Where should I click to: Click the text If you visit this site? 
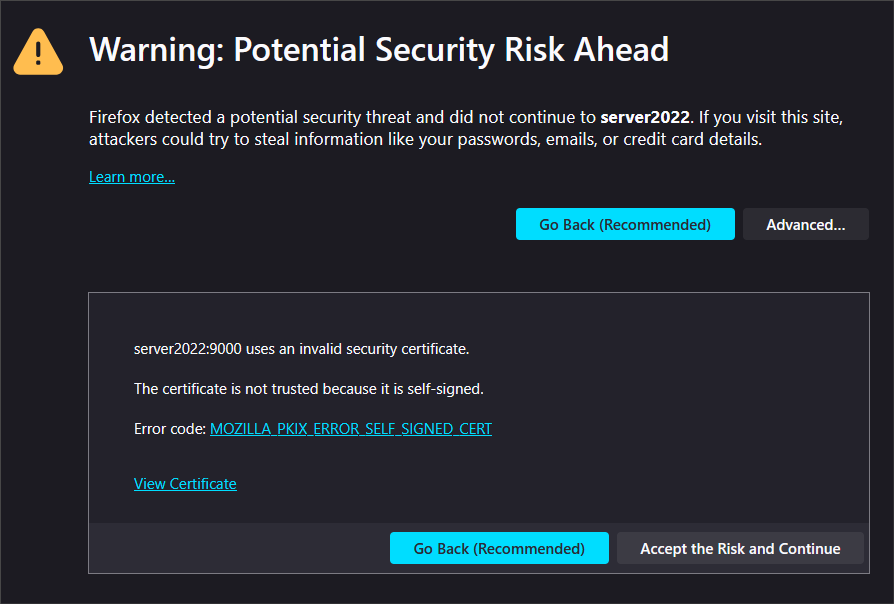pos(771,117)
